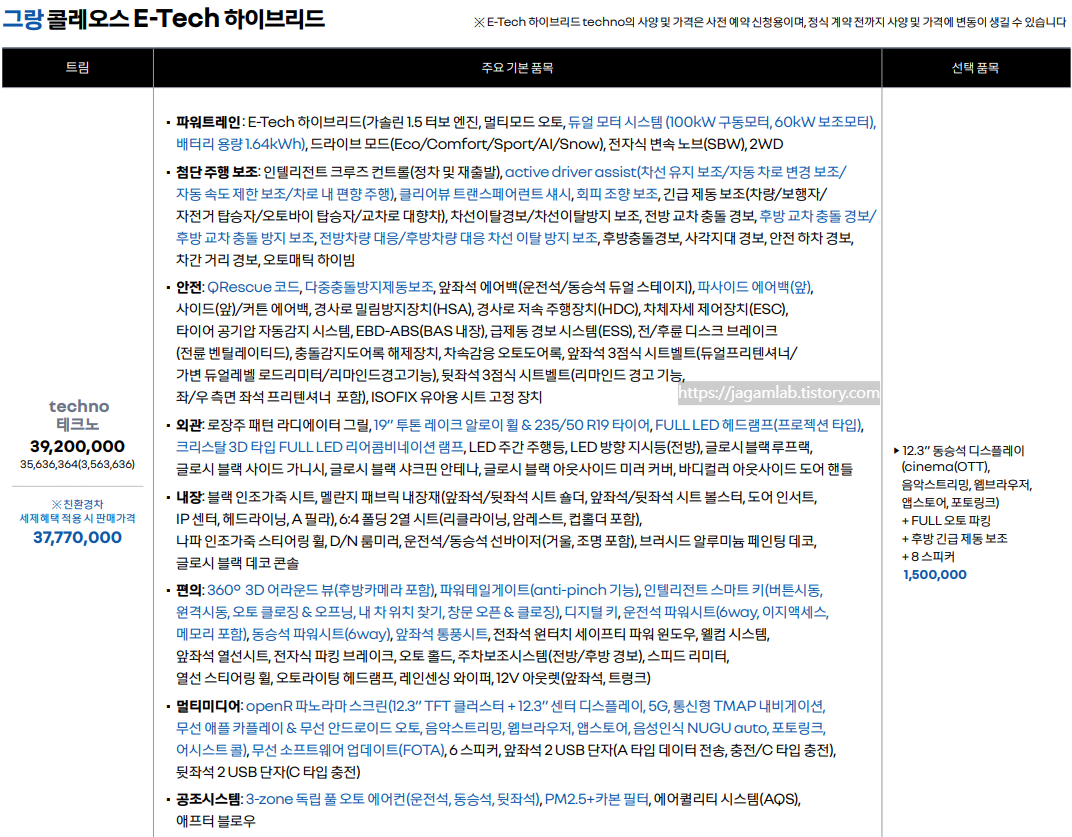Screen dimensions: 1072x837
Task: Click the 'ISOFIX 유아용 시트 고정 장치' text
Action: [x=456, y=397]
